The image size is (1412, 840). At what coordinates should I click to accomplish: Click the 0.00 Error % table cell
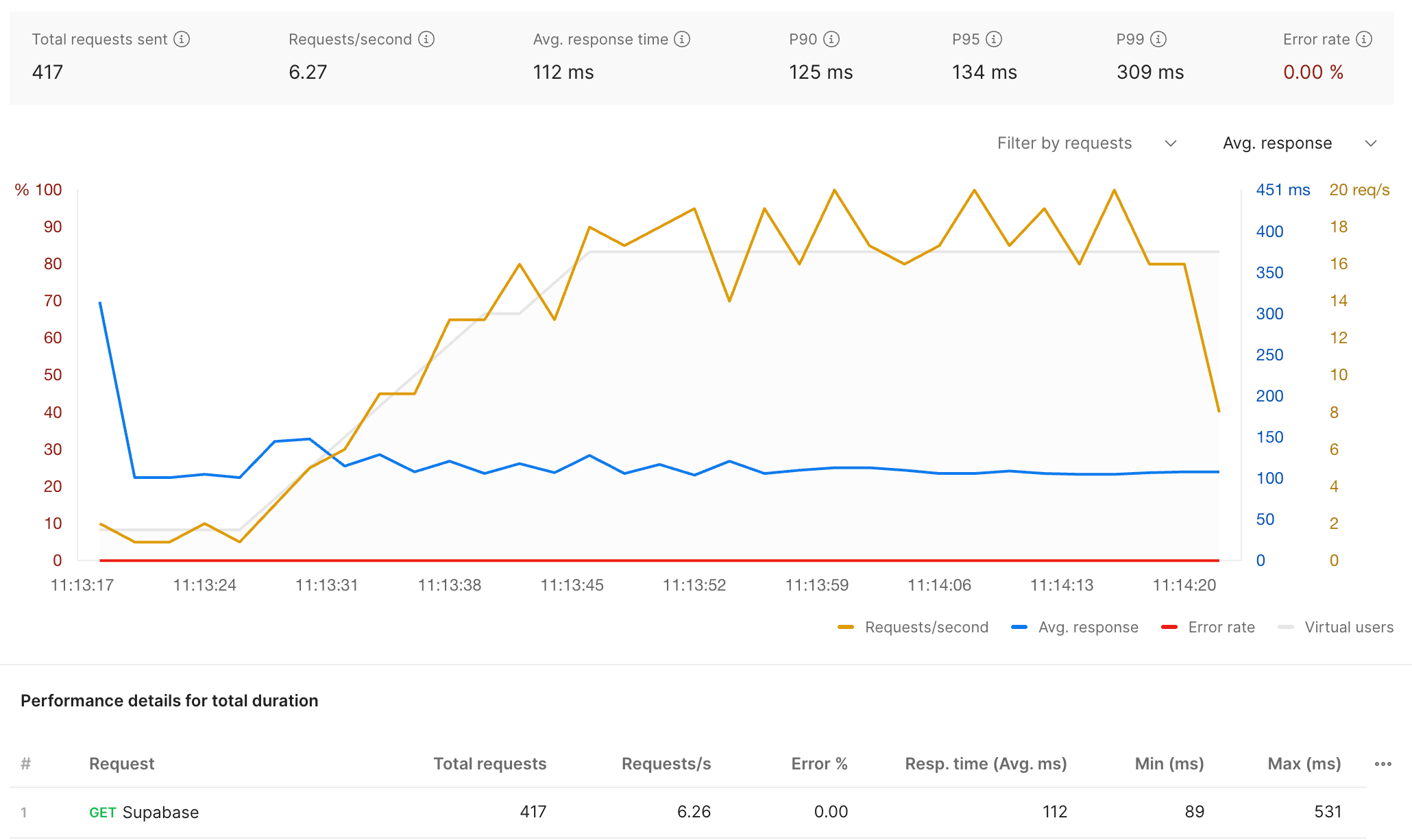[x=831, y=812]
